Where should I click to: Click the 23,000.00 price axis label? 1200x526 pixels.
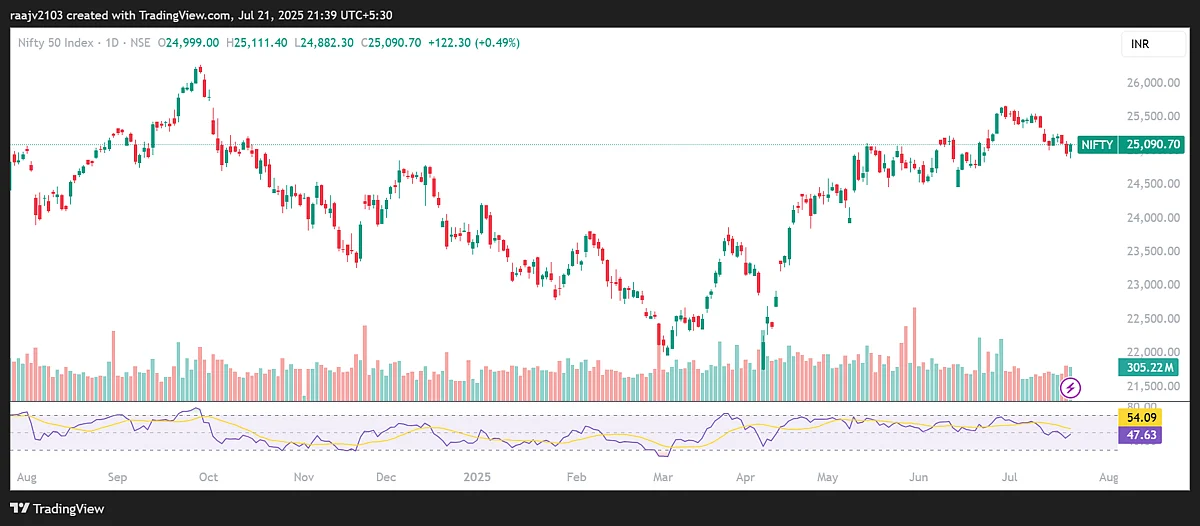coord(1155,285)
